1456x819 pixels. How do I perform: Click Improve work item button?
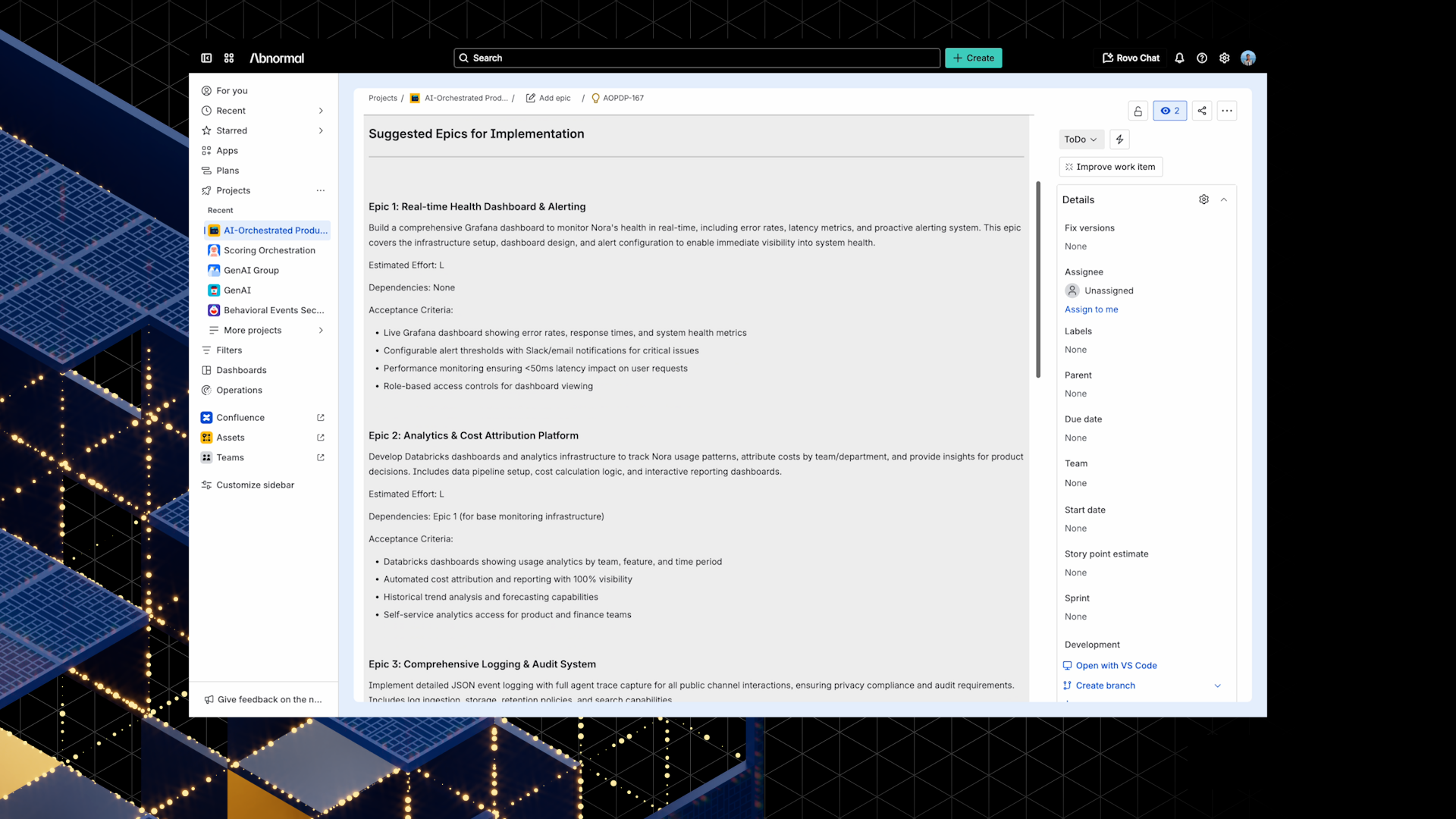click(x=1110, y=167)
